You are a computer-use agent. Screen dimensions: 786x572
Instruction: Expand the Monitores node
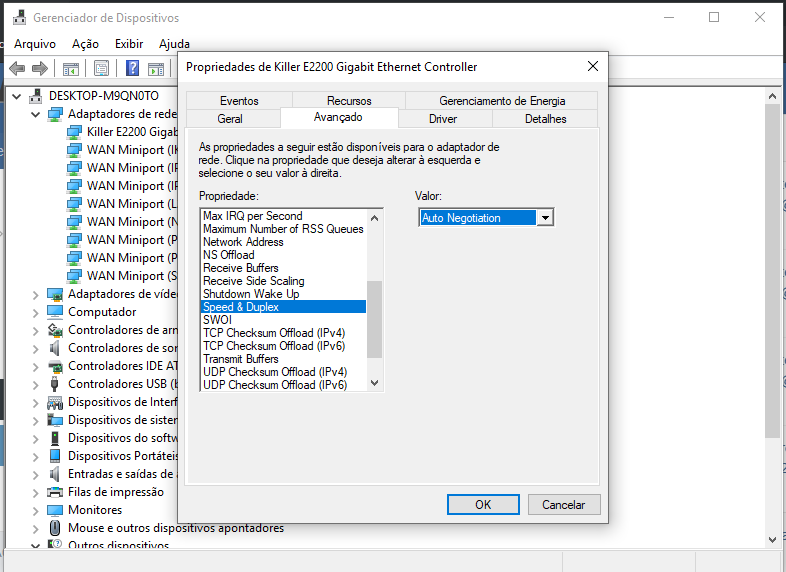pos(35,511)
